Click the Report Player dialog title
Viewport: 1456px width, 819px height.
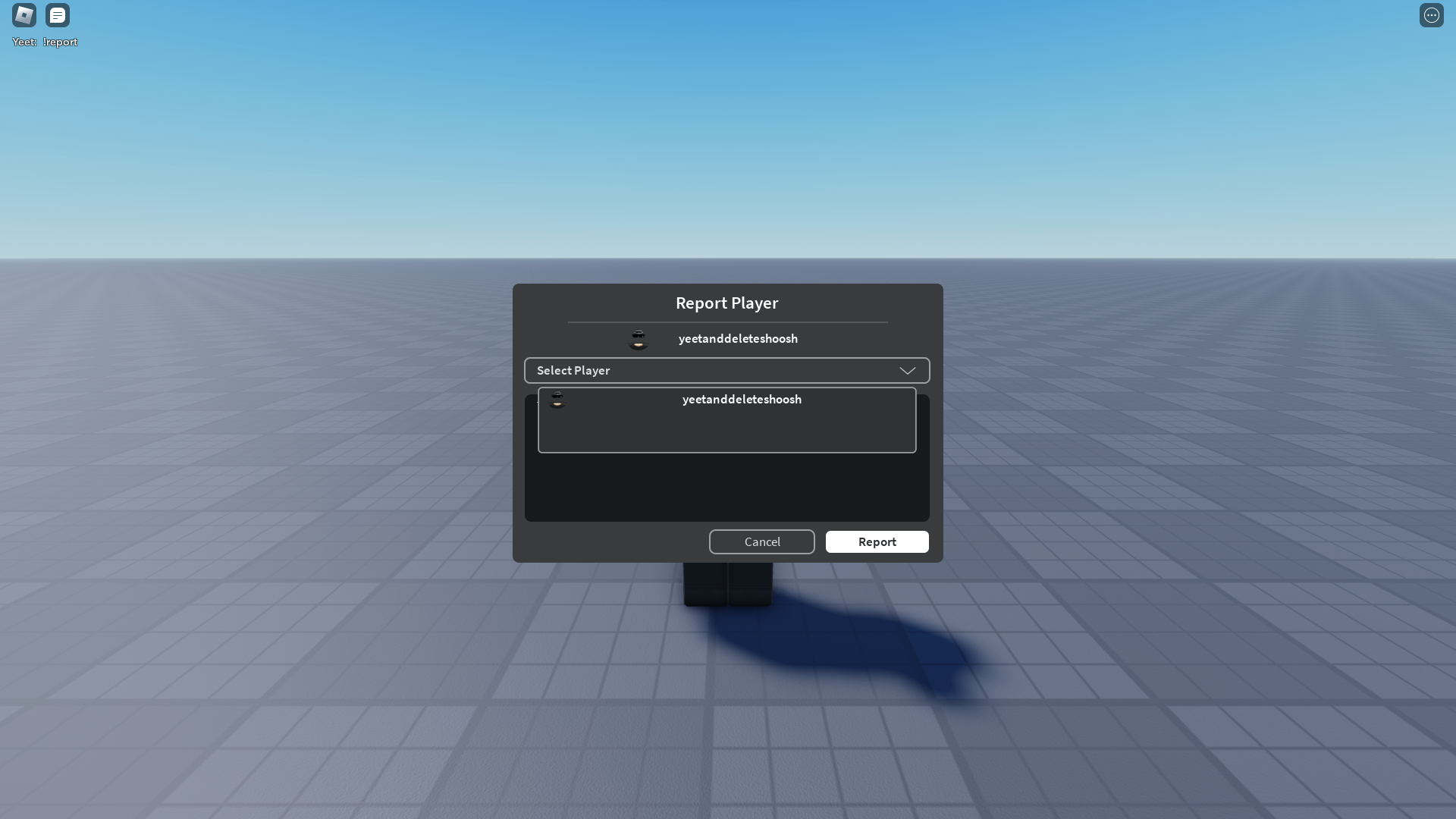tap(726, 303)
